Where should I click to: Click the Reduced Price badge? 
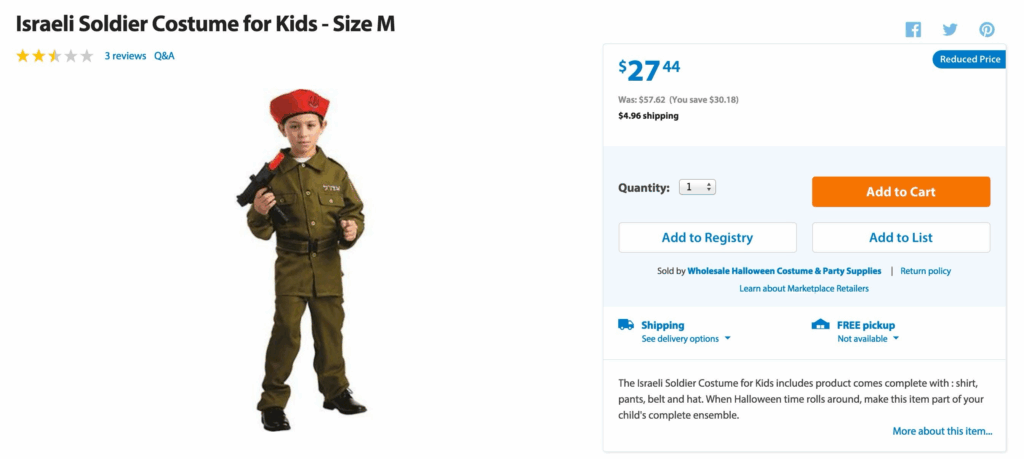tap(969, 60)
